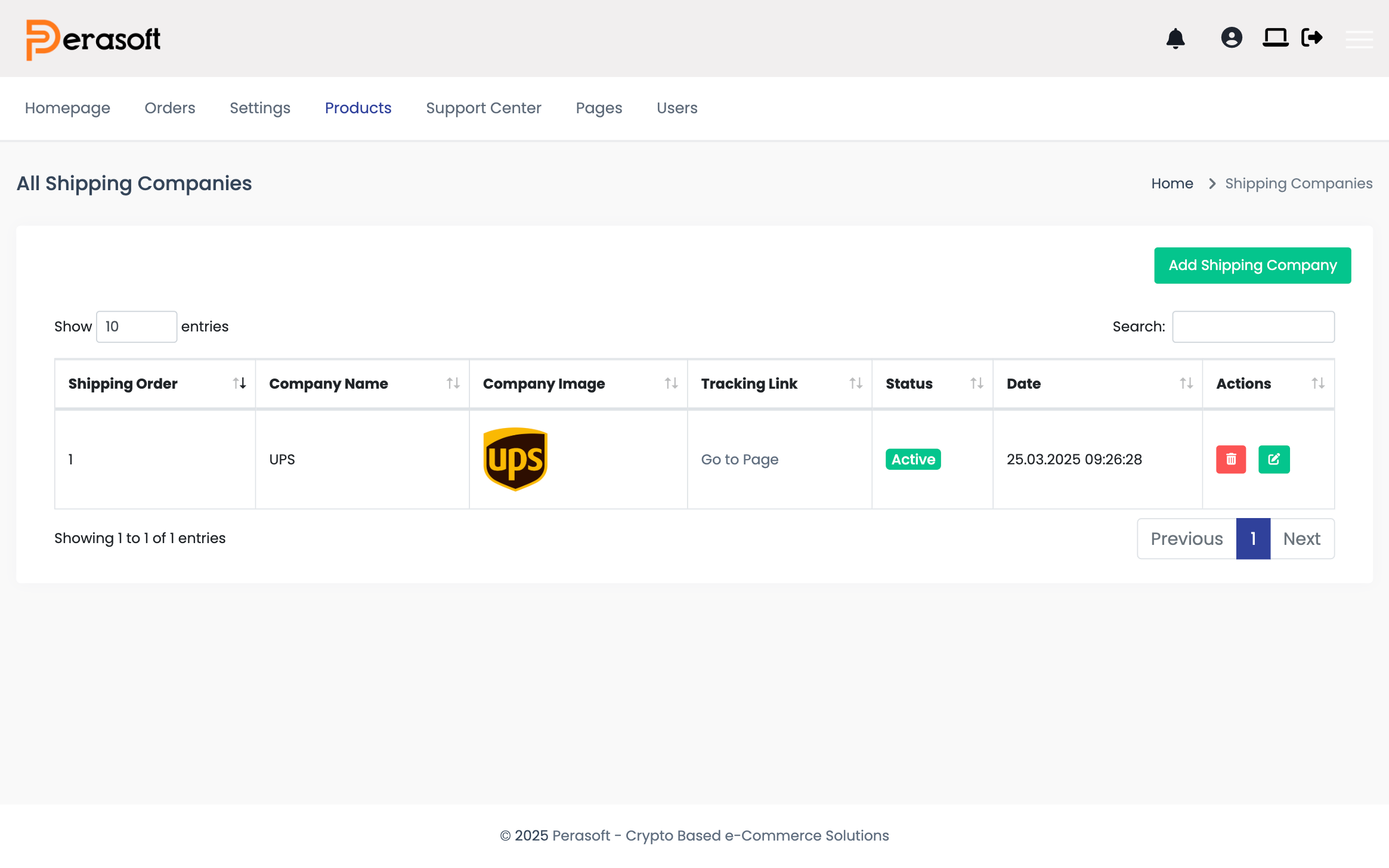Screen dimensions: 1389x868
Task: Click the © 2025 Perasoft footer text
Action: coord(694,836)
